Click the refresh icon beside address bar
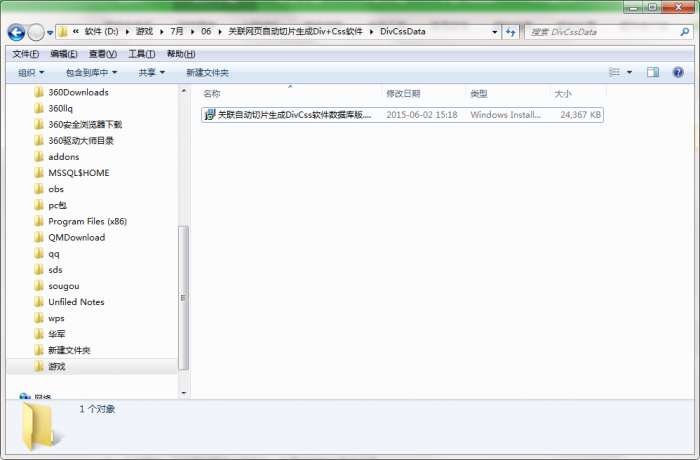The height and width of the screenshot is (460, 700). coord(510,32)
